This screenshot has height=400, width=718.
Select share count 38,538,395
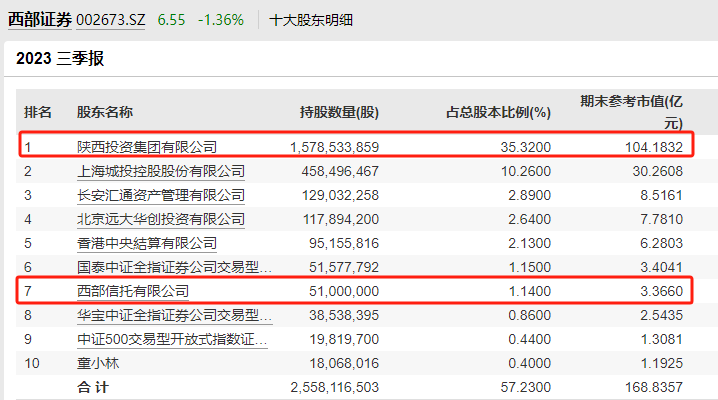tap(344, 315)
